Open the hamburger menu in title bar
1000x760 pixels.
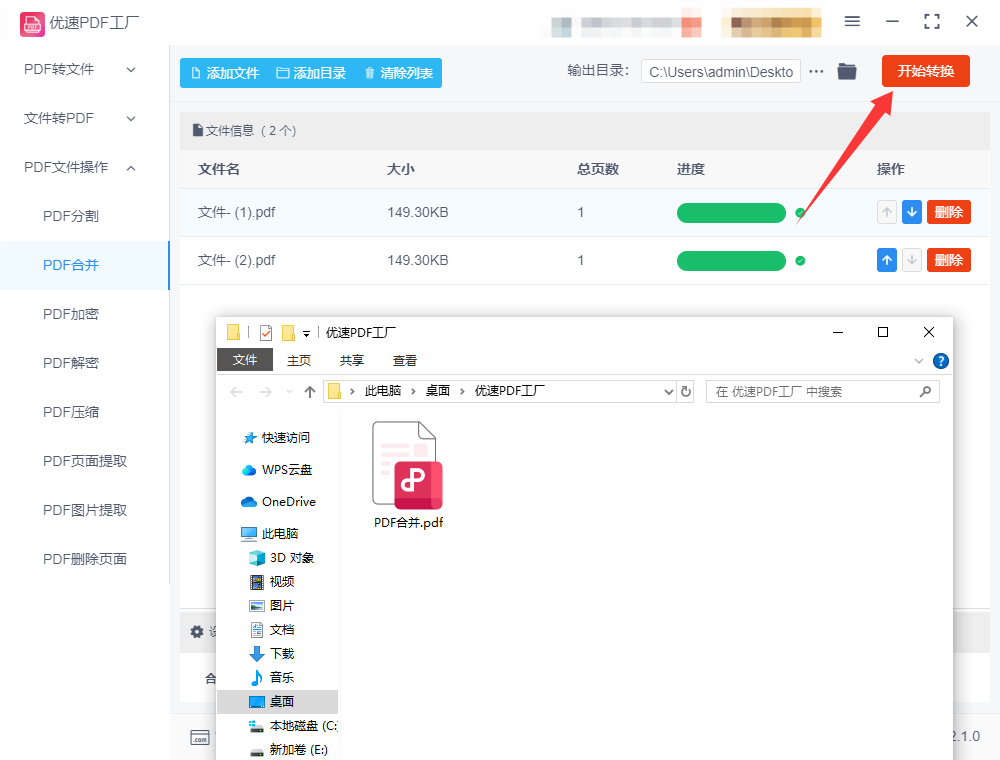pyautogui.click(x=852, y=22)
